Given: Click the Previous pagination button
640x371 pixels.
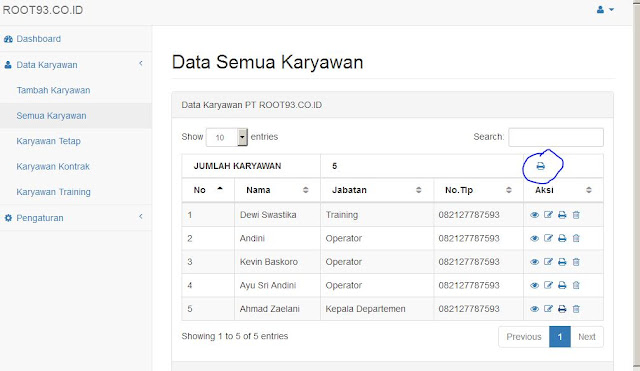Looking at the screenshot, I should [x=524, y=337].
